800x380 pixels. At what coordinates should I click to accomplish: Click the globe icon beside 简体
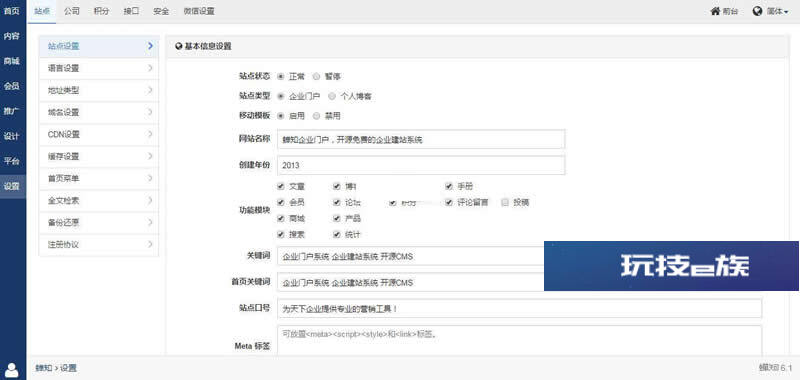click(757, 11)
